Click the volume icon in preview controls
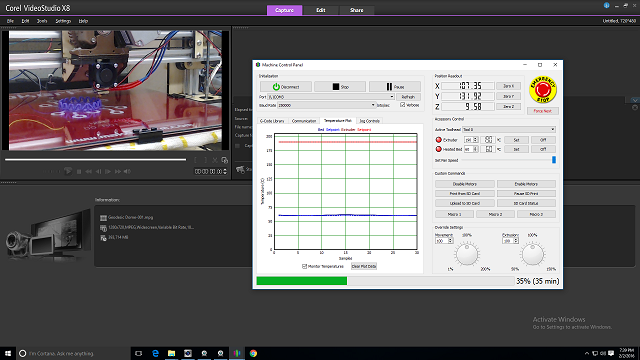 tap(127, 171)
